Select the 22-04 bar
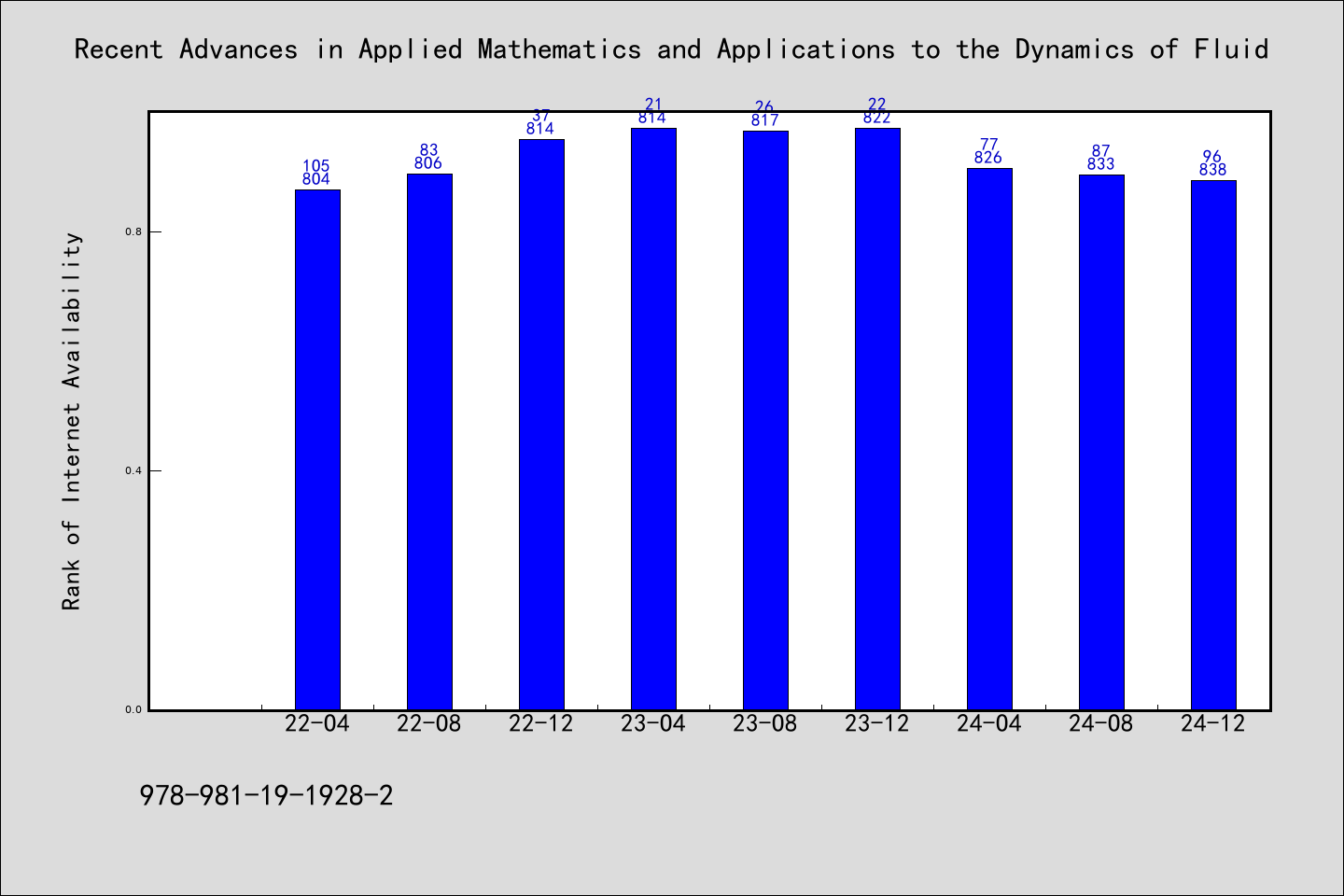The height and width of the screenshot is (896, 1344). click(317, 450)
